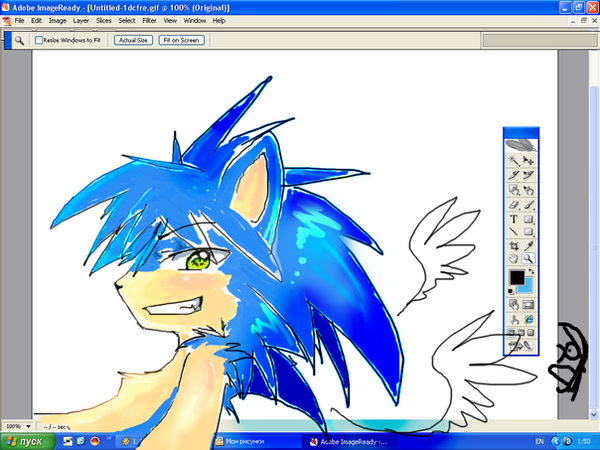
Task: Select the Eyedropper tool
Action: [528, 246]
